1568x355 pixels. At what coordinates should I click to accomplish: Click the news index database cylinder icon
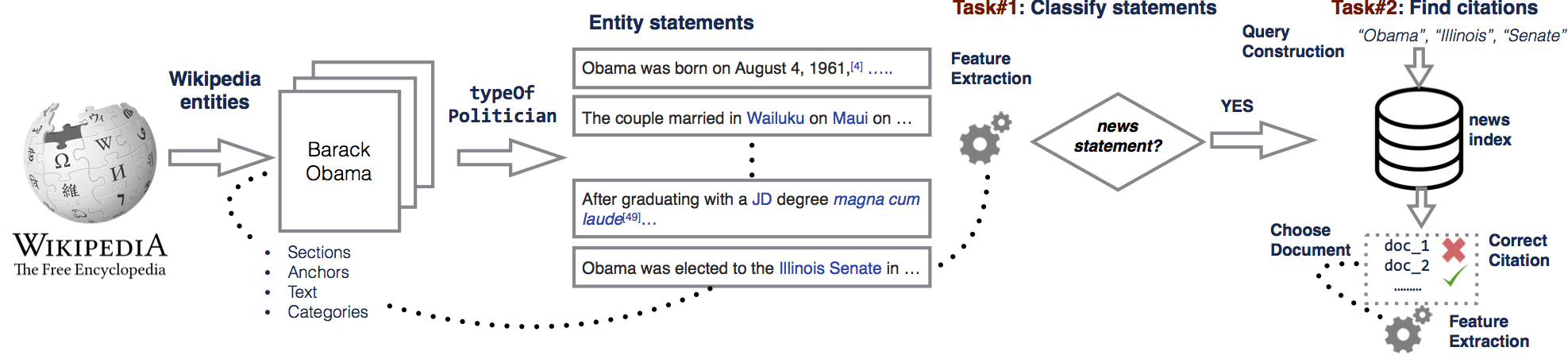[x=1418, y=138]
